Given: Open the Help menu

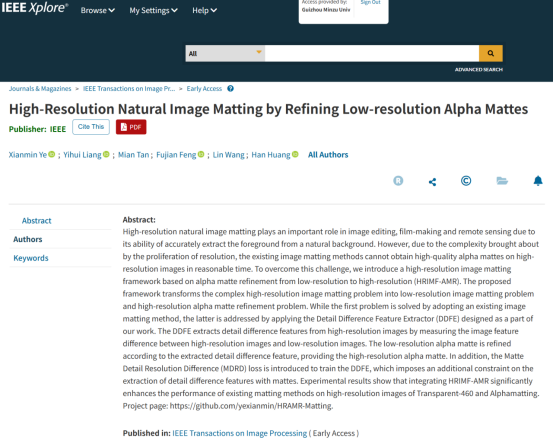Looking at the screenshot, I should 204,11.
